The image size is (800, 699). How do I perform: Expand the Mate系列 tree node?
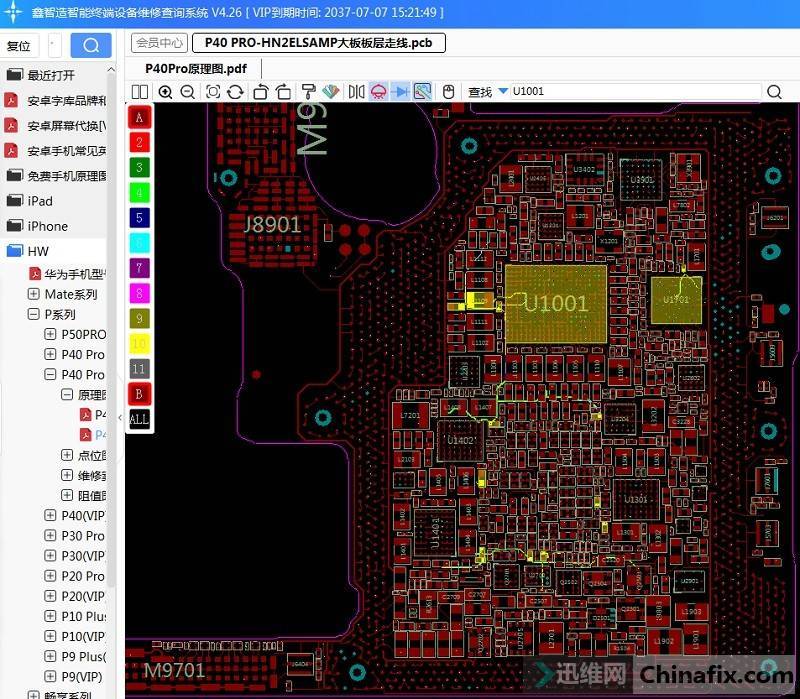coord(34,294)
